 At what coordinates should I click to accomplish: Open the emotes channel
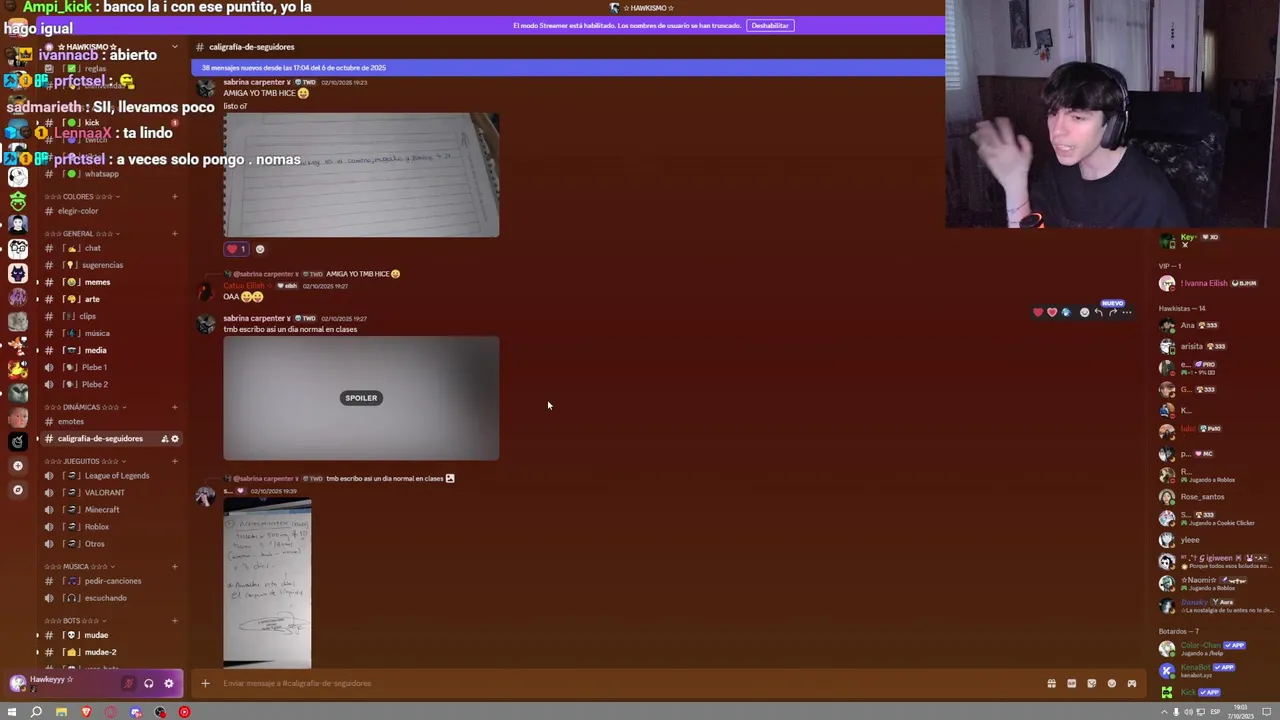pos(110,422)
